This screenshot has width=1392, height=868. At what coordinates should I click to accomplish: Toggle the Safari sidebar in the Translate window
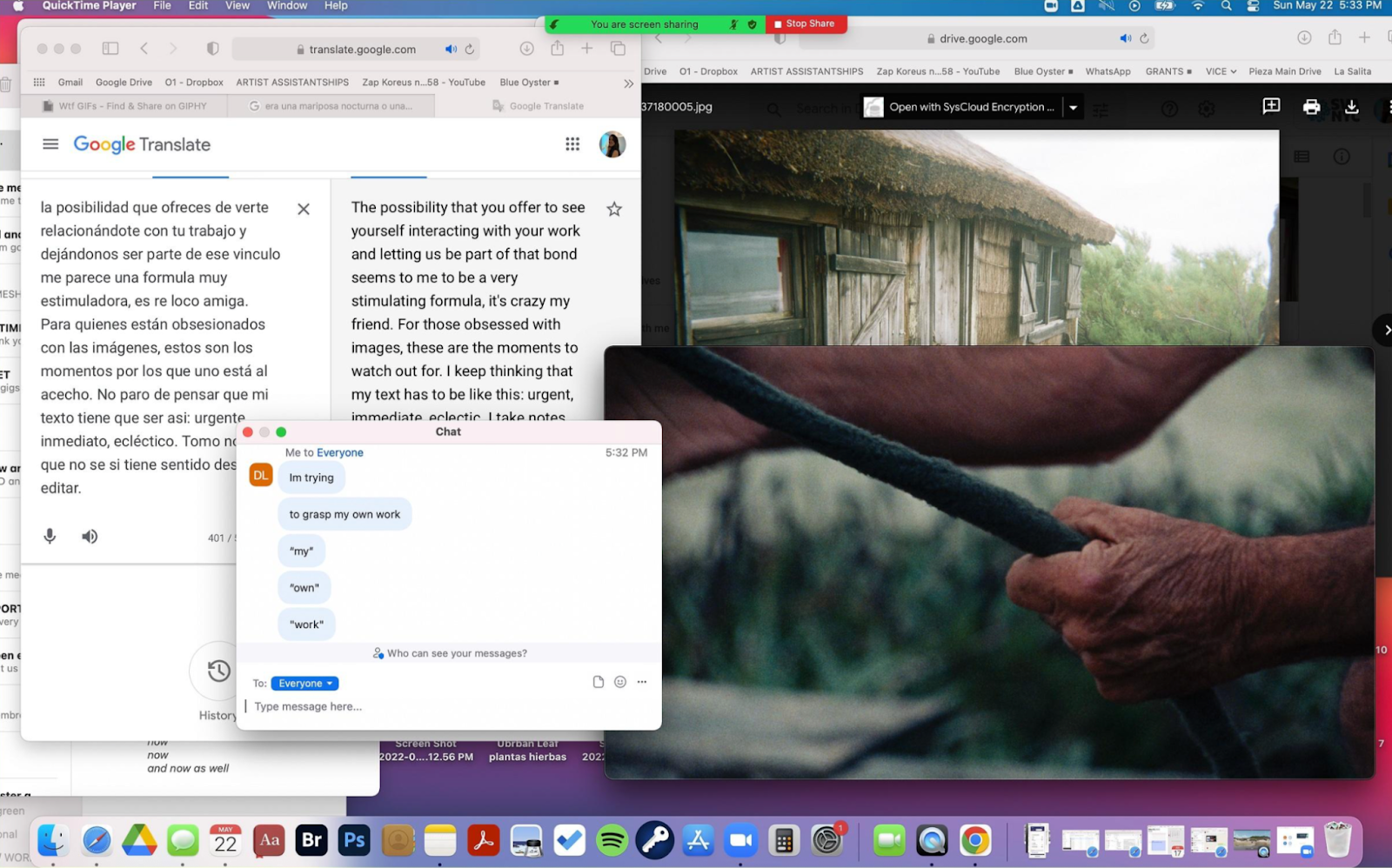(x=110, y=49)
